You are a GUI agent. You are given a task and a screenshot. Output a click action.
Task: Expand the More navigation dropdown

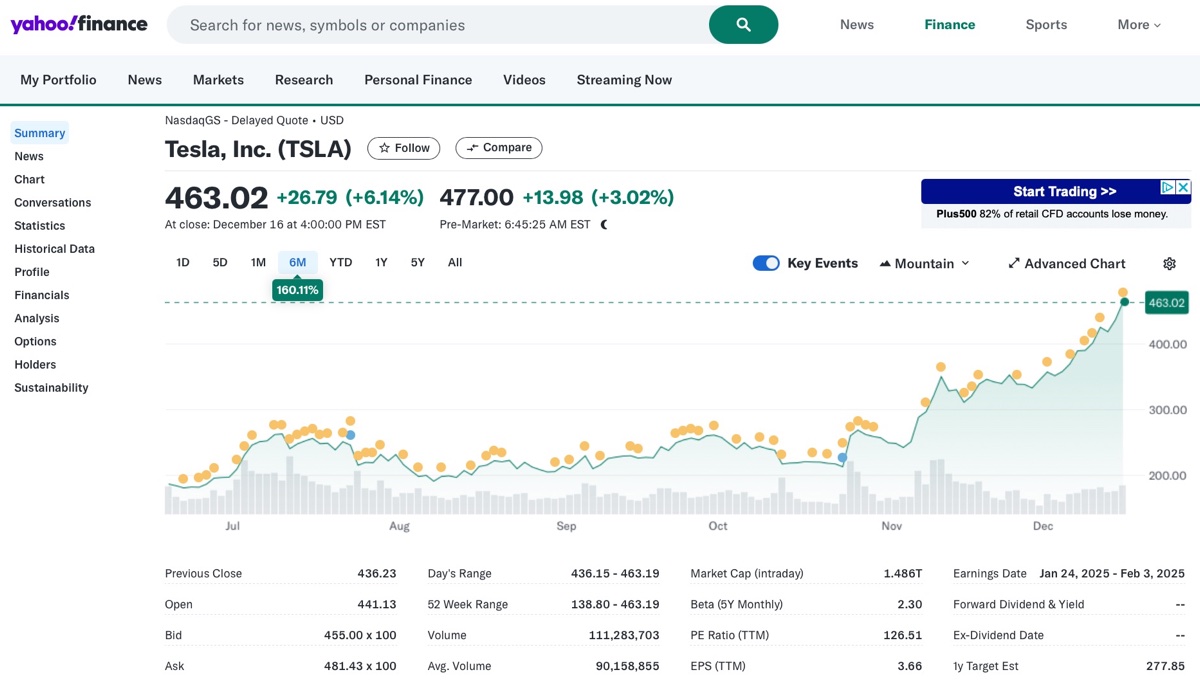pyautogui.click(x=1138, y=24)
